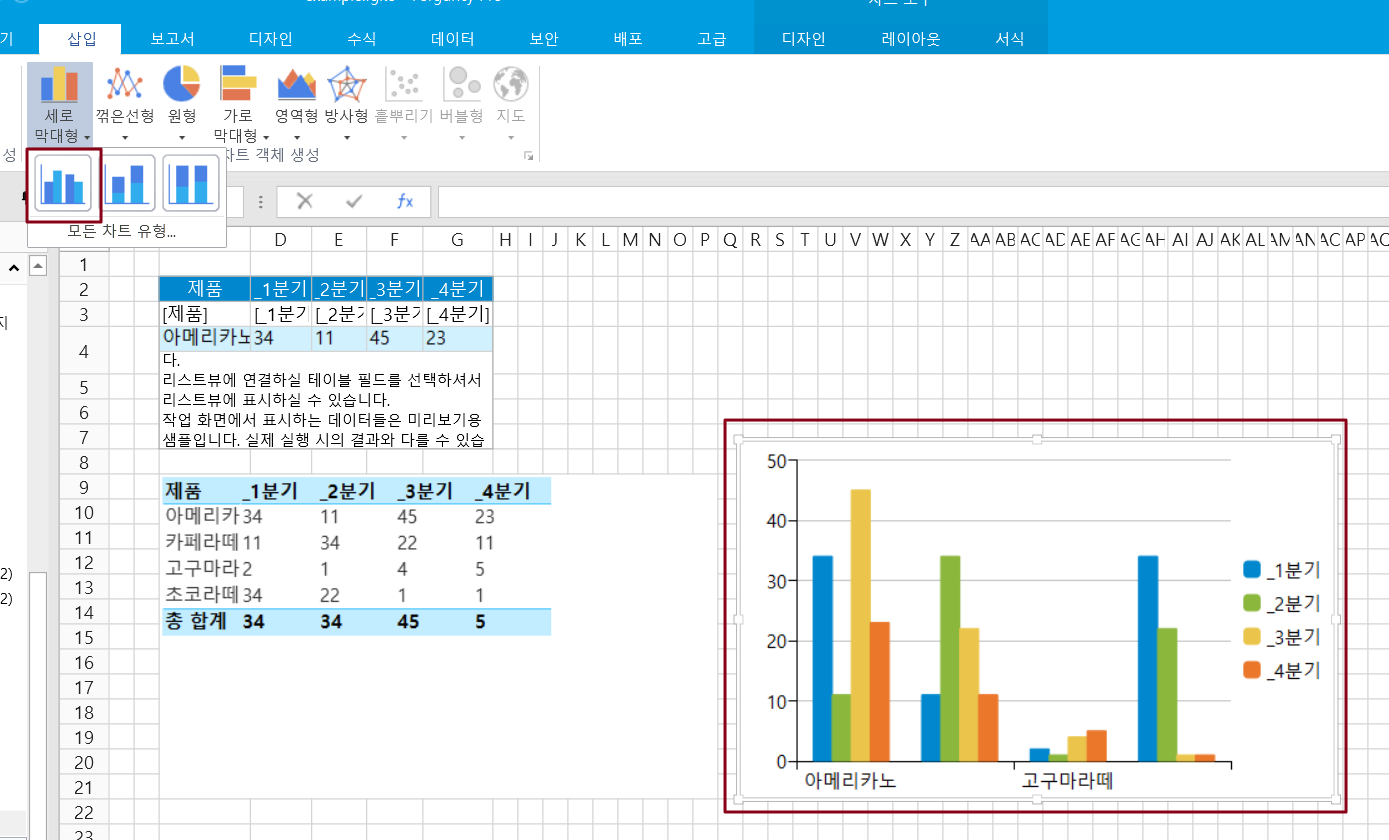Viewport: 1389px width, 840px height.
Task: Select the clustered column chart thumbnail
Action: coord(63,184)
